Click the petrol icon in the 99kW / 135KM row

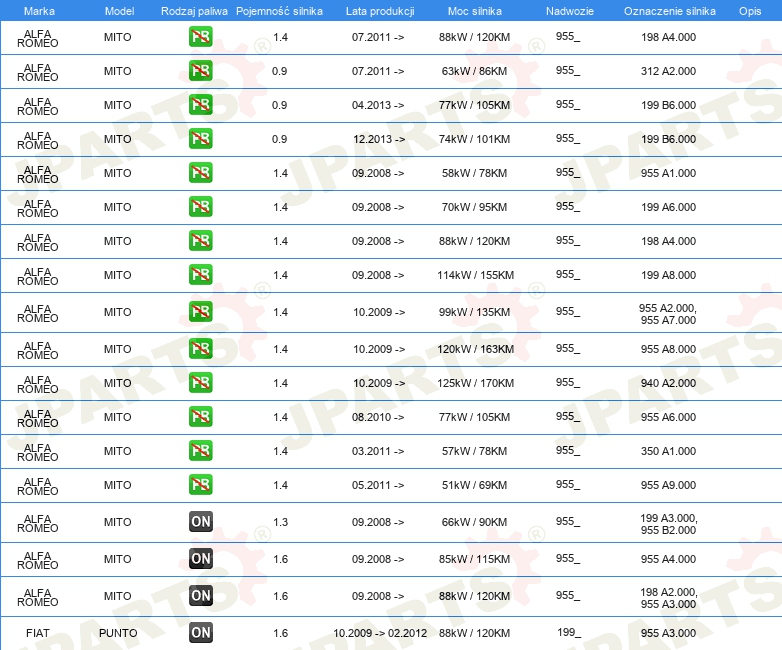point(200,312)
